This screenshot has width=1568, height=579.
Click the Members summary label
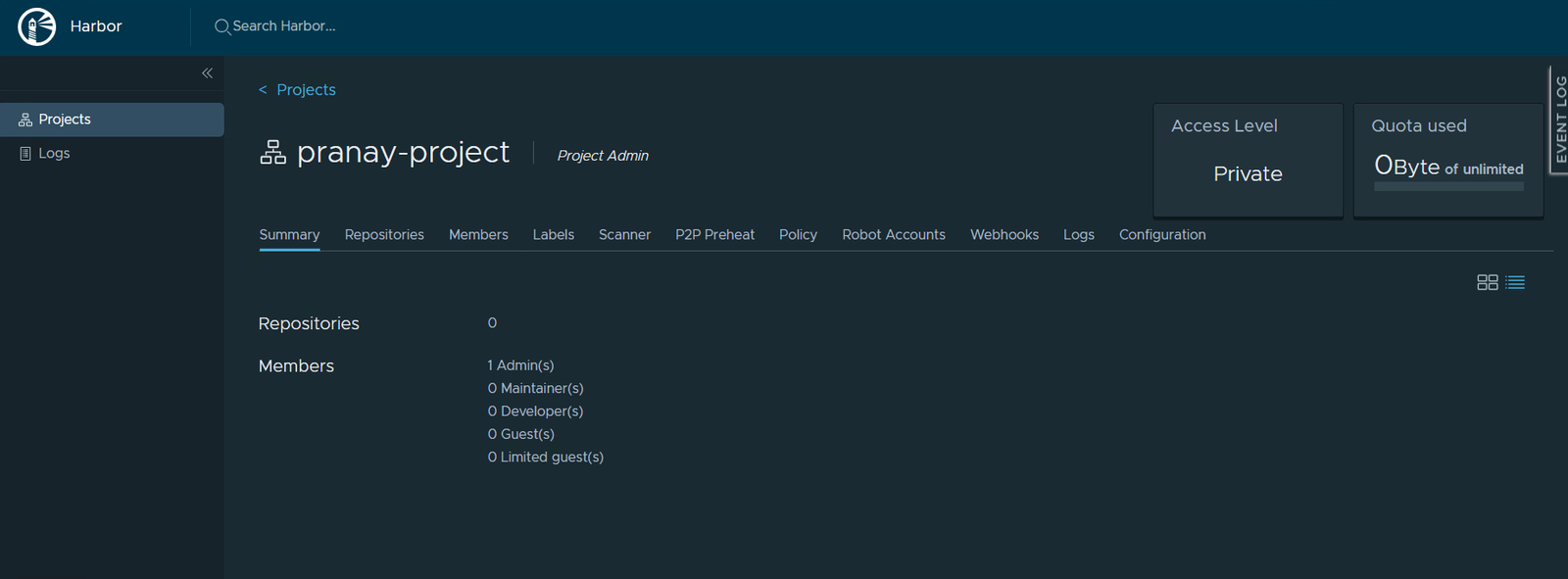click(296, 365)
